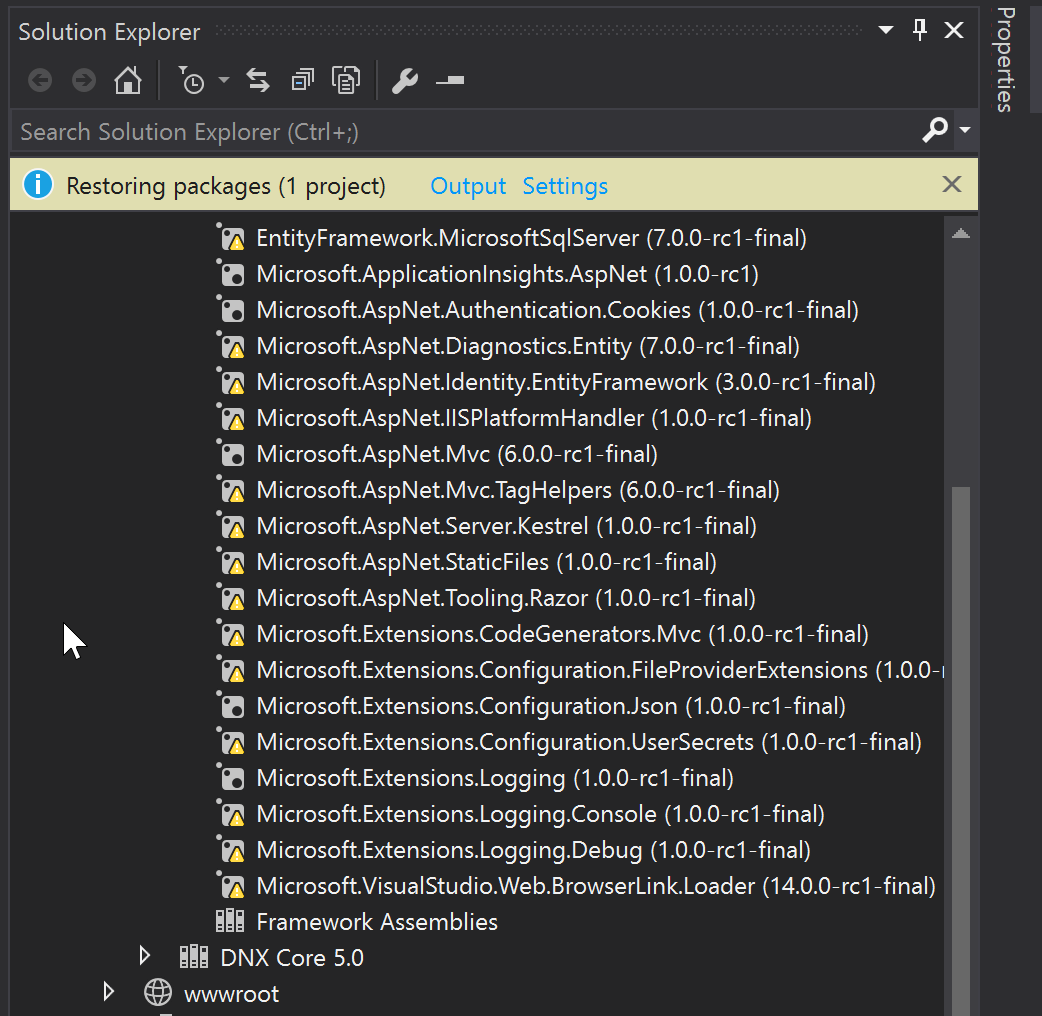The width and height of the screenshot is (1042, 1016).
Task: Click warning icon beside Server.Kestrel
Action: point(233,526)
